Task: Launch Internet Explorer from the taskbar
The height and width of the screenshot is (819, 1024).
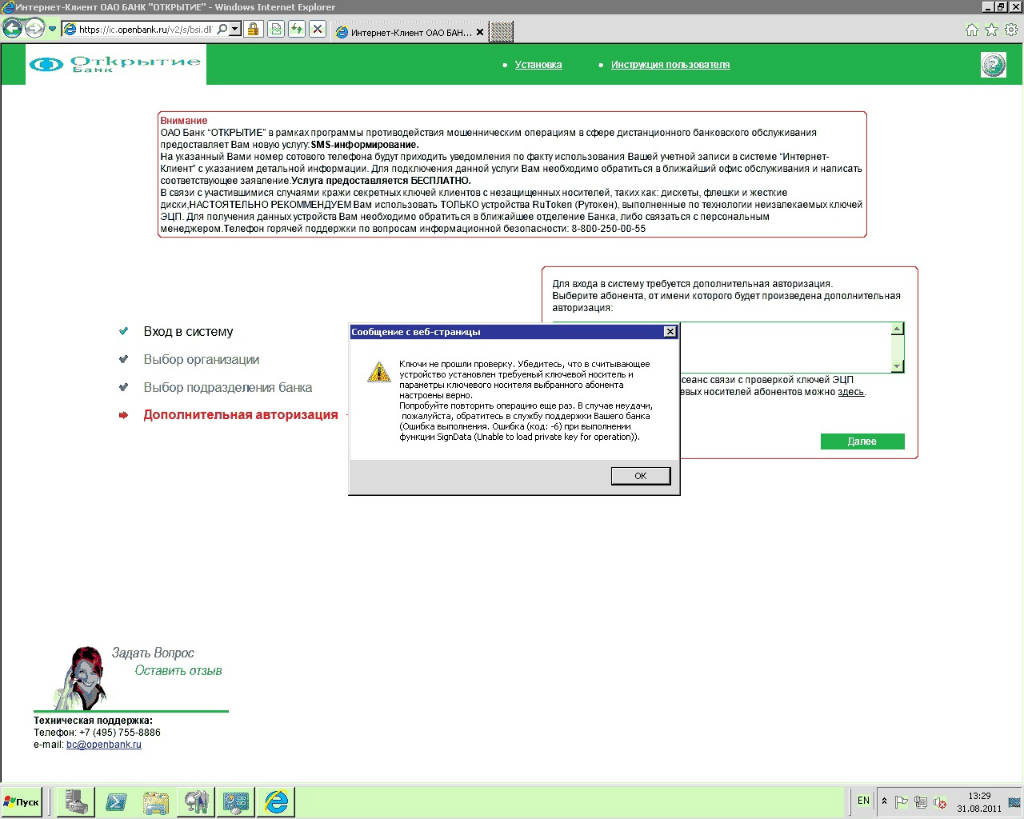Action: click(x=277, y=801)
